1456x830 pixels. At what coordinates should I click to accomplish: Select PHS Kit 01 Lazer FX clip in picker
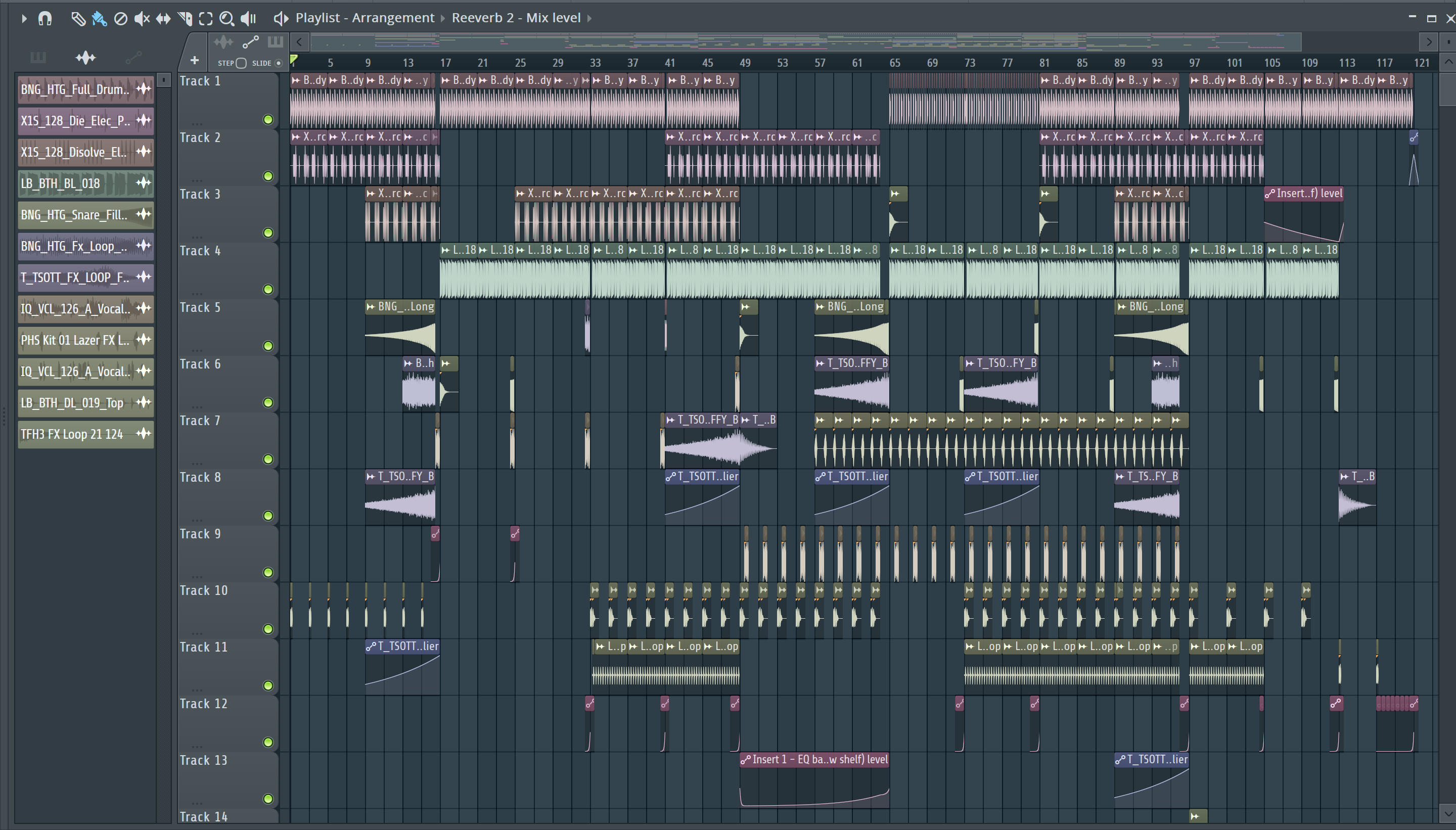tap(85, 340)
